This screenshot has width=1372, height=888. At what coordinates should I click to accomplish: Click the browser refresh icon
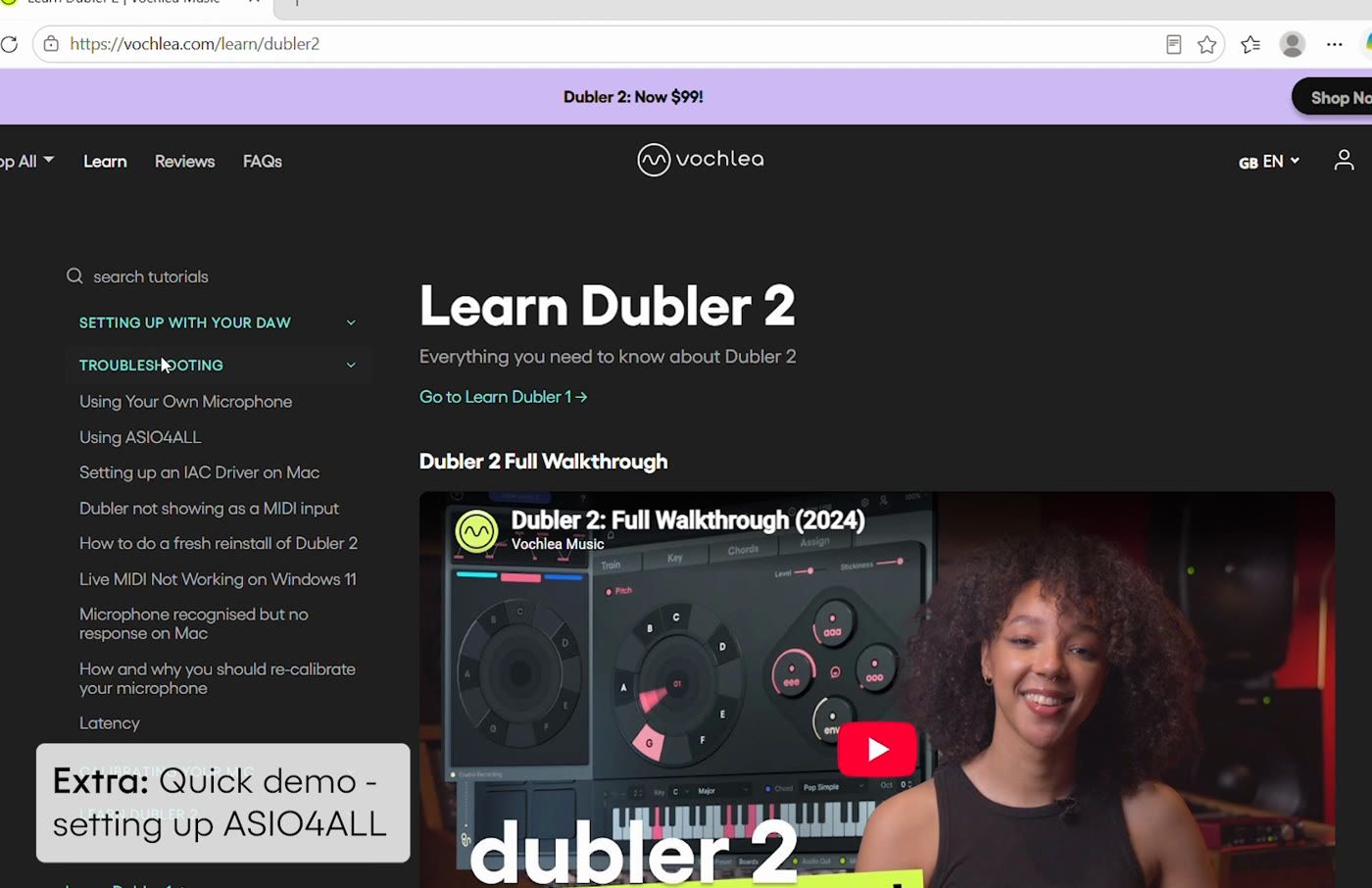point(9,44)
